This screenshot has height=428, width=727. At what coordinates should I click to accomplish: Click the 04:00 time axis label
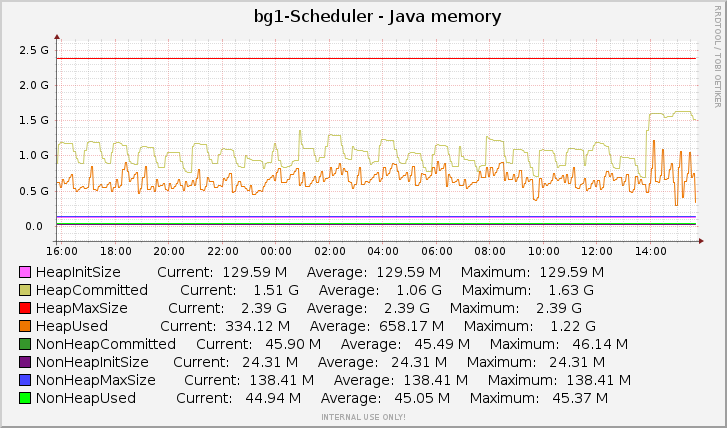click(x=383, y=252)
